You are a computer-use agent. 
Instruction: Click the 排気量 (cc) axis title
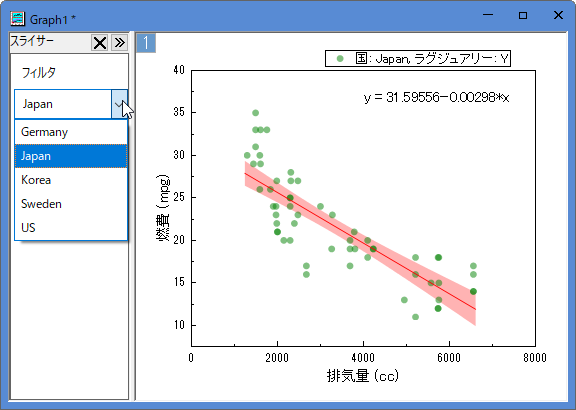[363, 376]
